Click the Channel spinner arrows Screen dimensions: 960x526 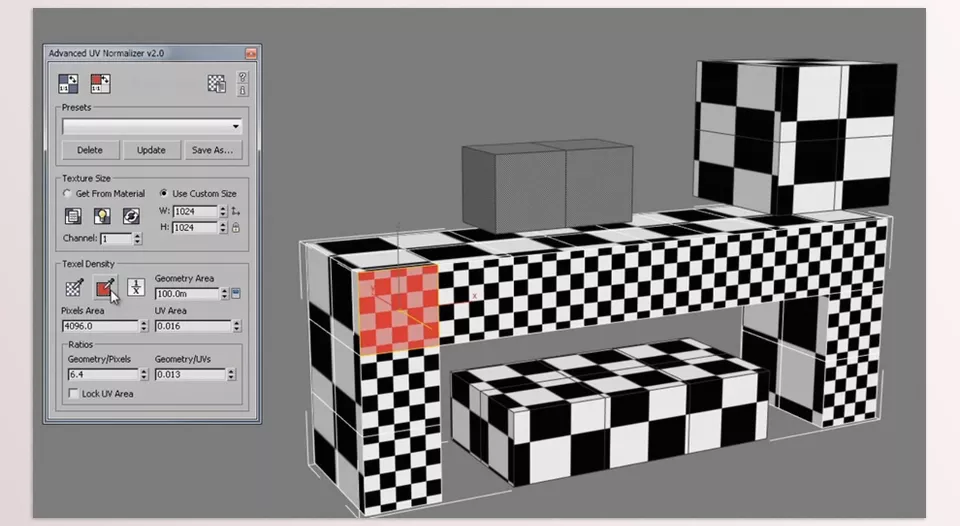[138, 239]
